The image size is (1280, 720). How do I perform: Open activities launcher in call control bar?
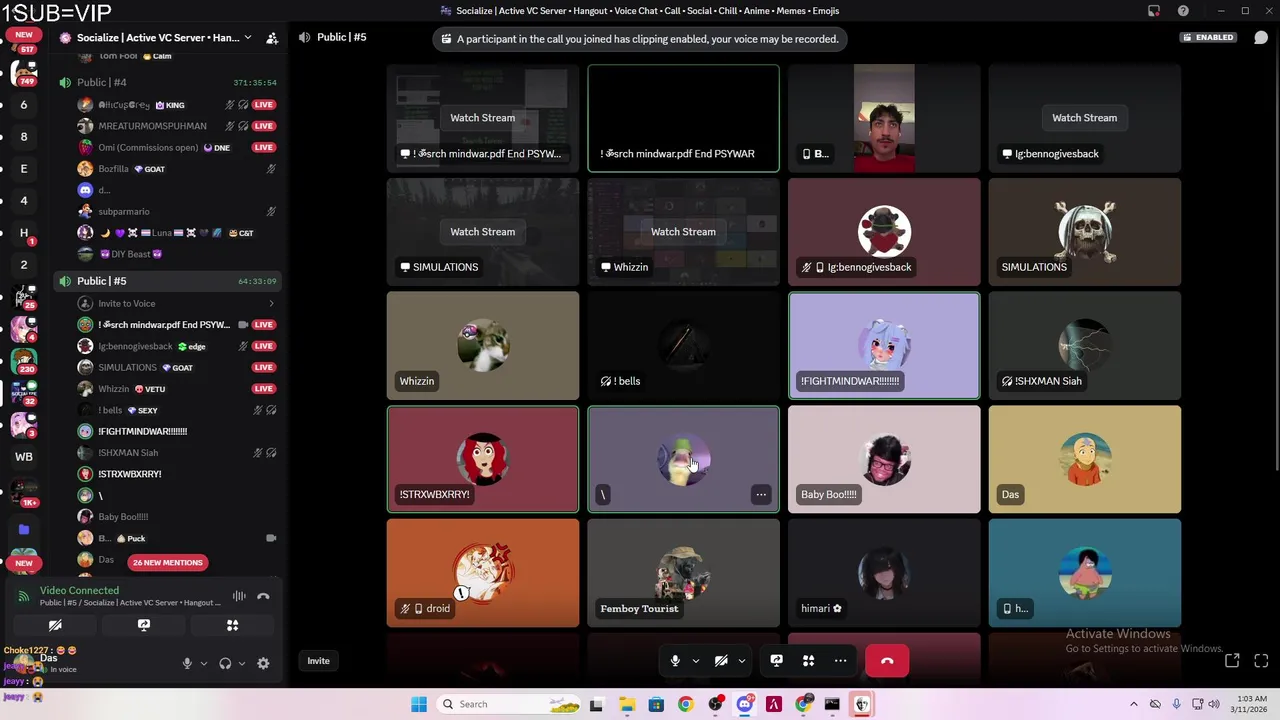click(808, 661)
